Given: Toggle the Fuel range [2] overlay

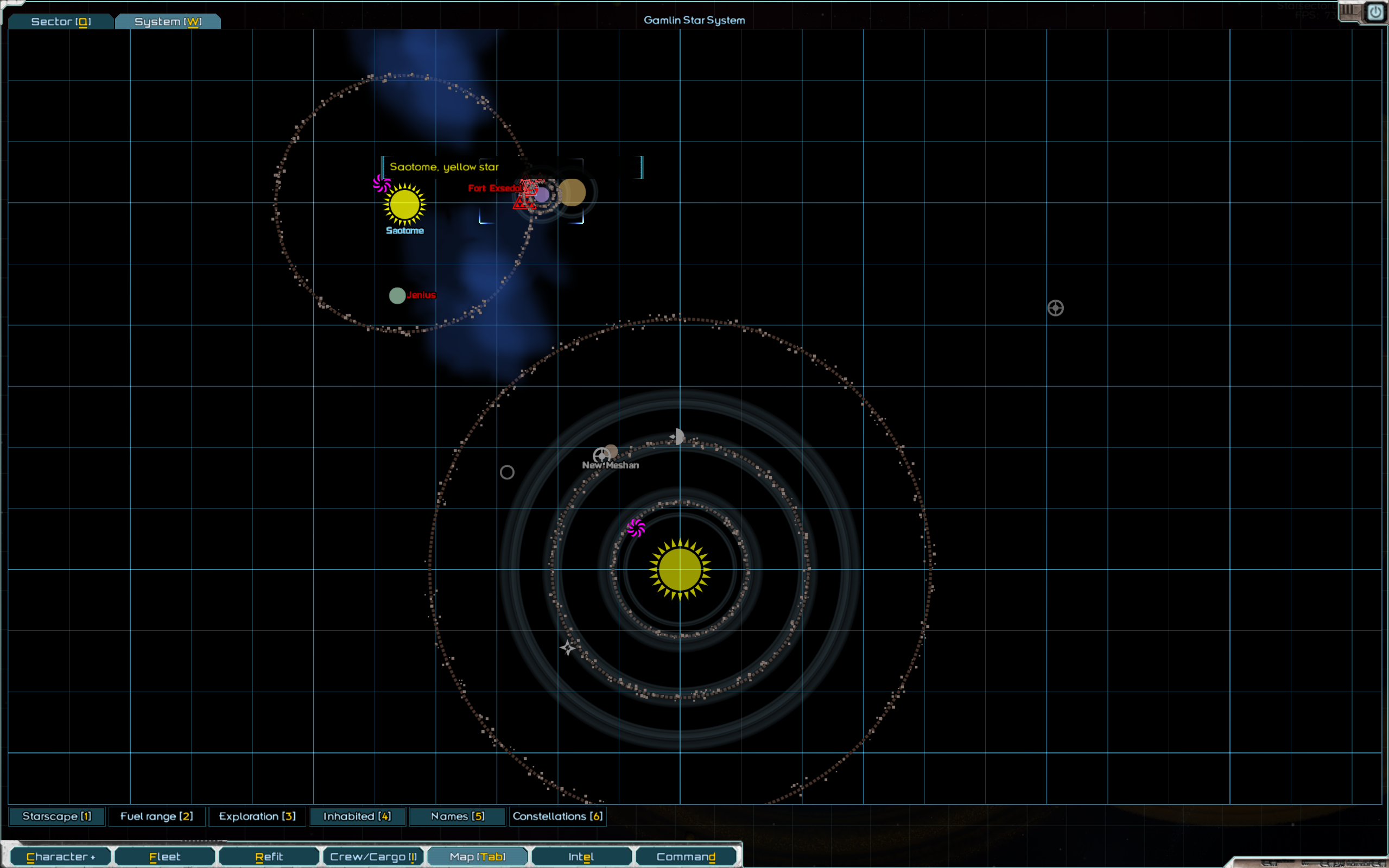Looking at the screenshot, I should click(x=157, y=816).
